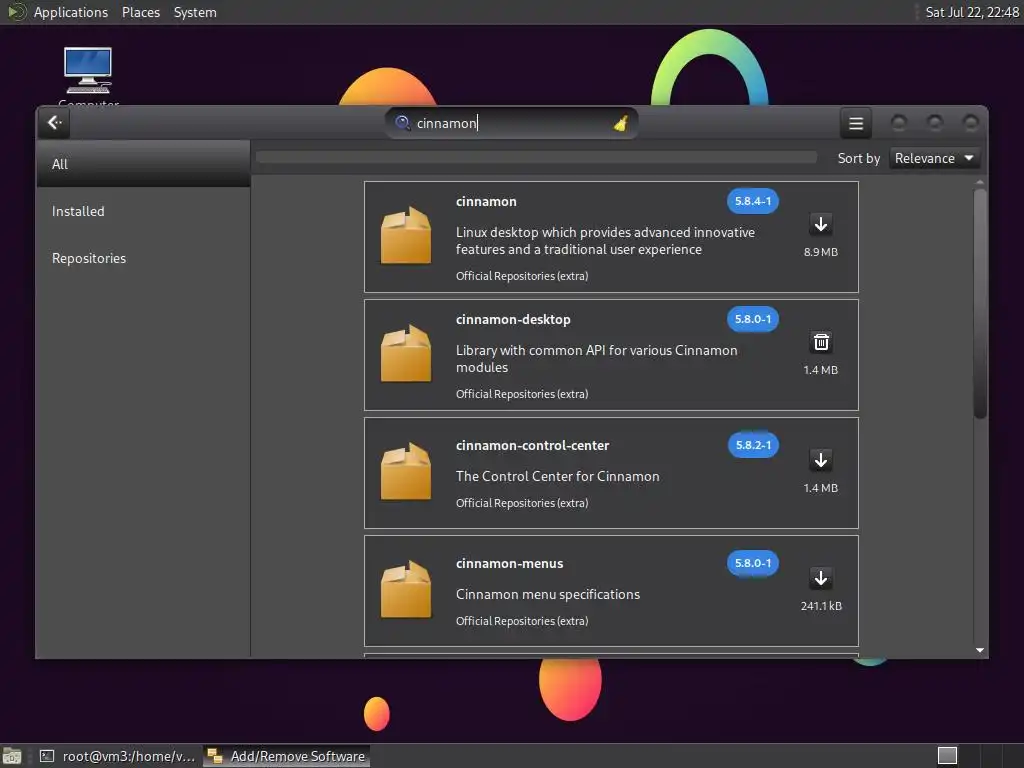
Task: Open the Sort by Relevance dropdown
Action: (934, 158)
